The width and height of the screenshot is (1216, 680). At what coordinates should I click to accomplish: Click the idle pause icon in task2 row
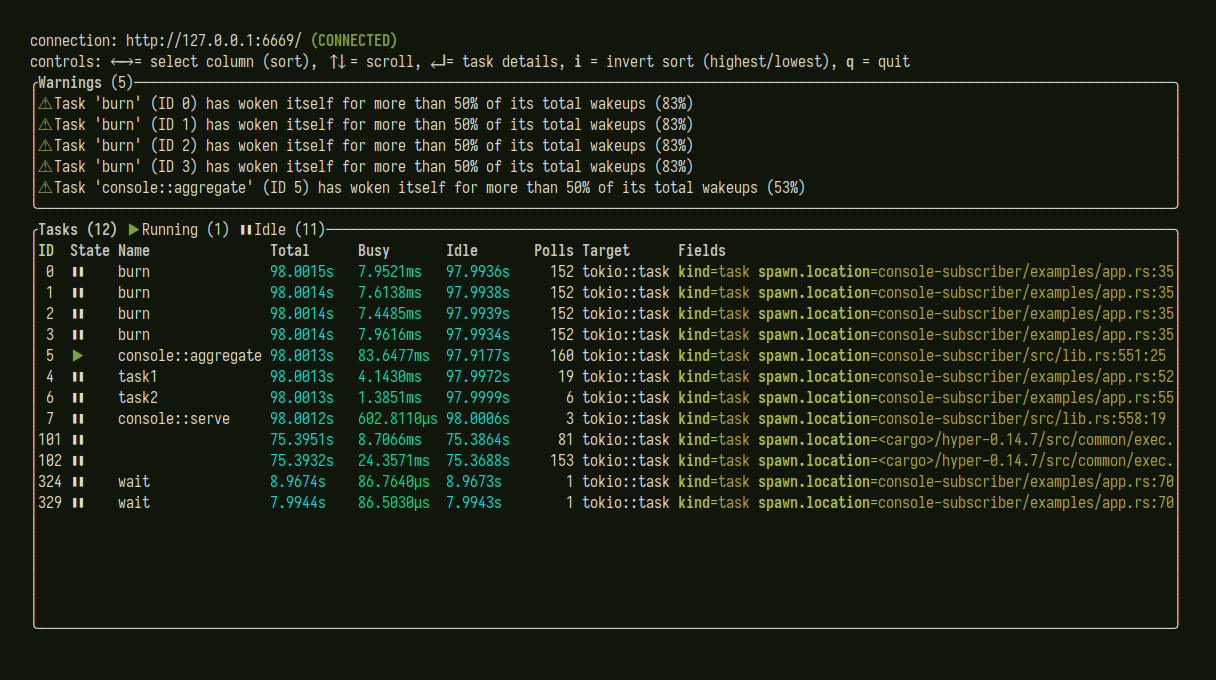(x=78, y=398)
